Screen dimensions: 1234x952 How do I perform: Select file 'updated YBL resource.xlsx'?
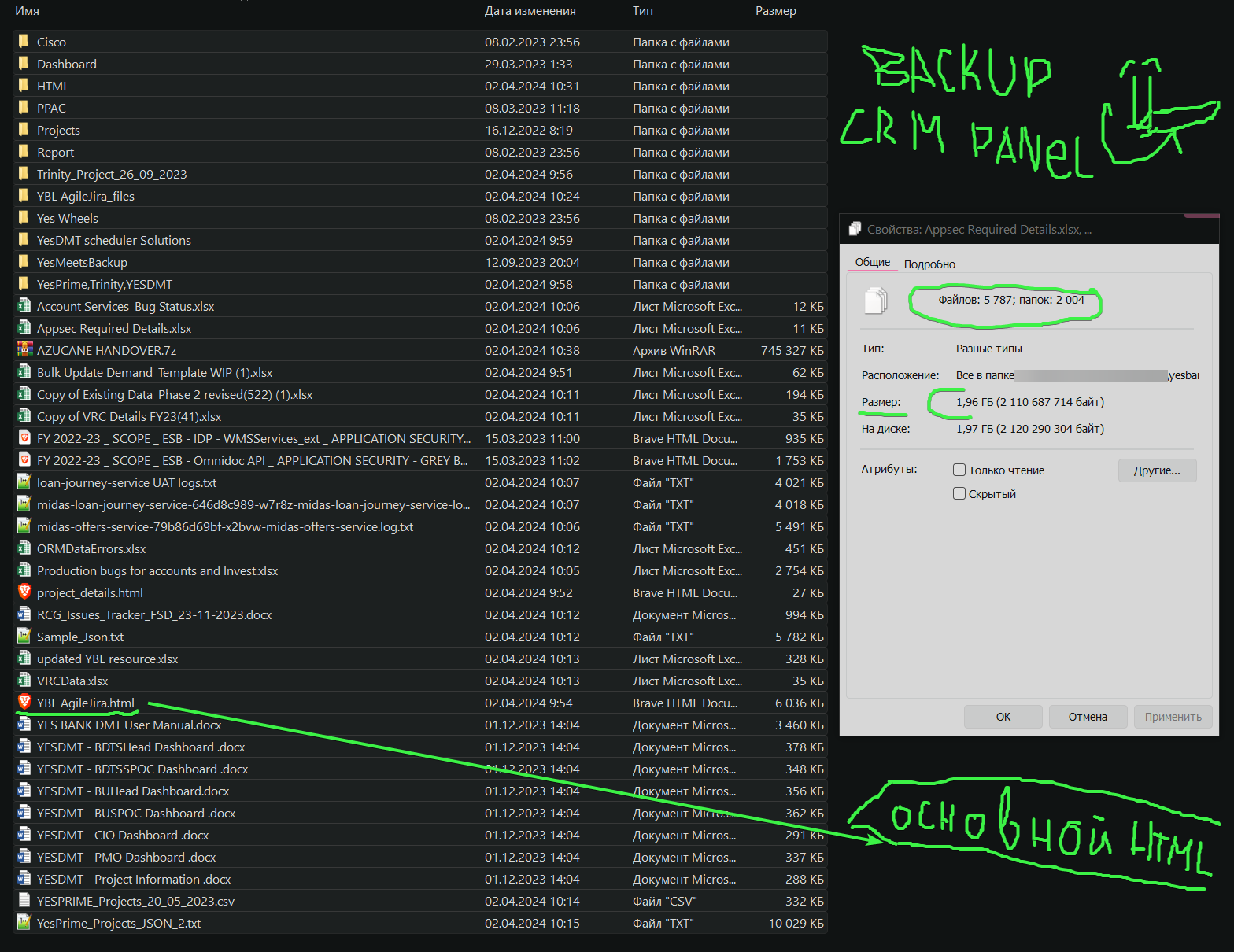[108, 659]
